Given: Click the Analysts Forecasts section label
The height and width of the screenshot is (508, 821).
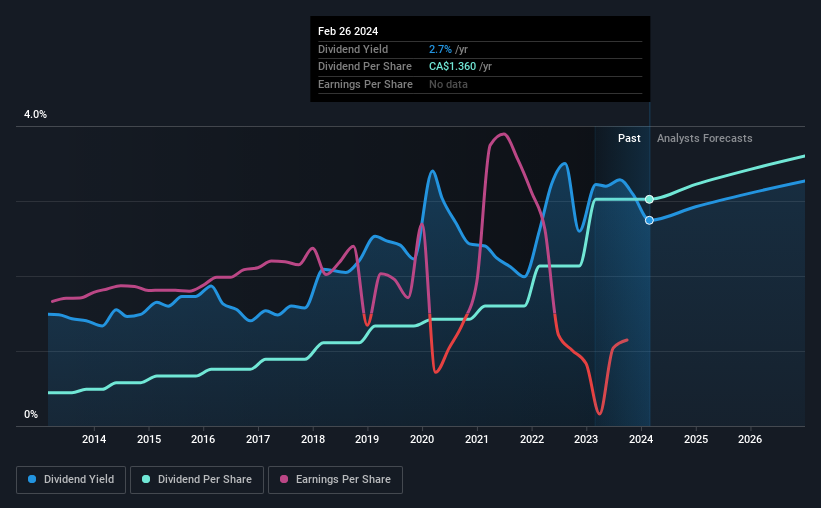Looking at the screenshot, I should coord(705,138).
